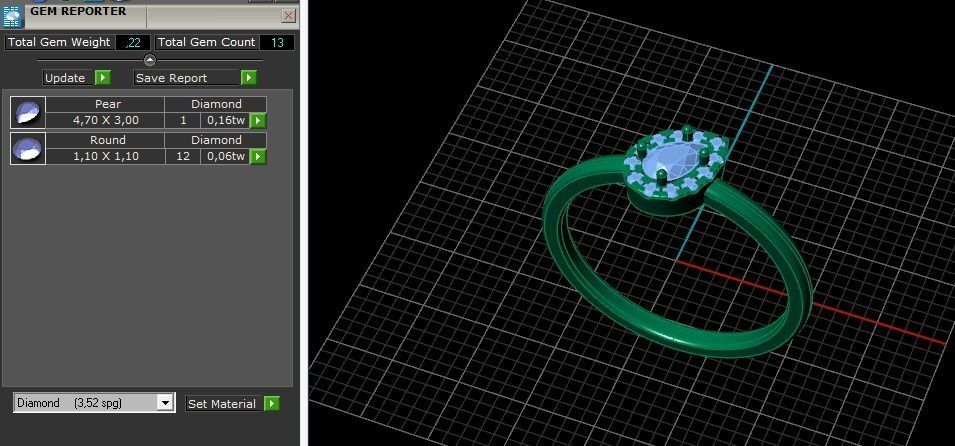955x446 pixels.
Task: Click the quantity '1' in the Pear row
Action: (183, 121)
